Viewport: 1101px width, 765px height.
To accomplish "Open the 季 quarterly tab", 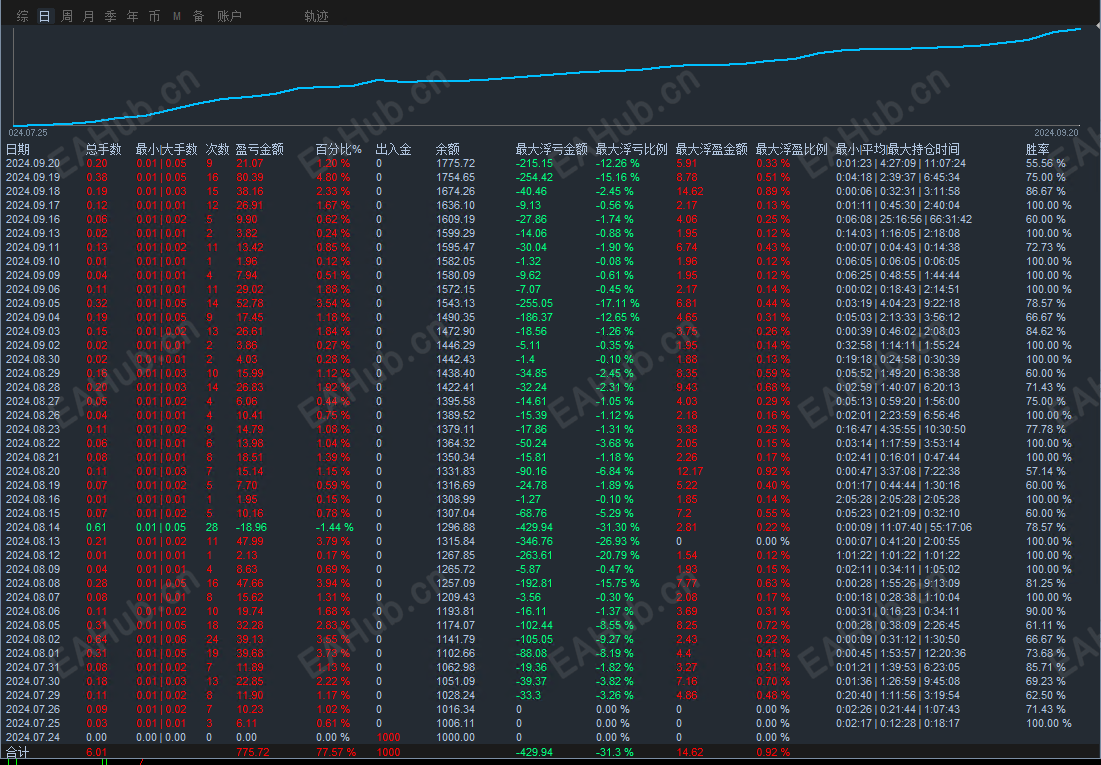I will coord(110,16).
